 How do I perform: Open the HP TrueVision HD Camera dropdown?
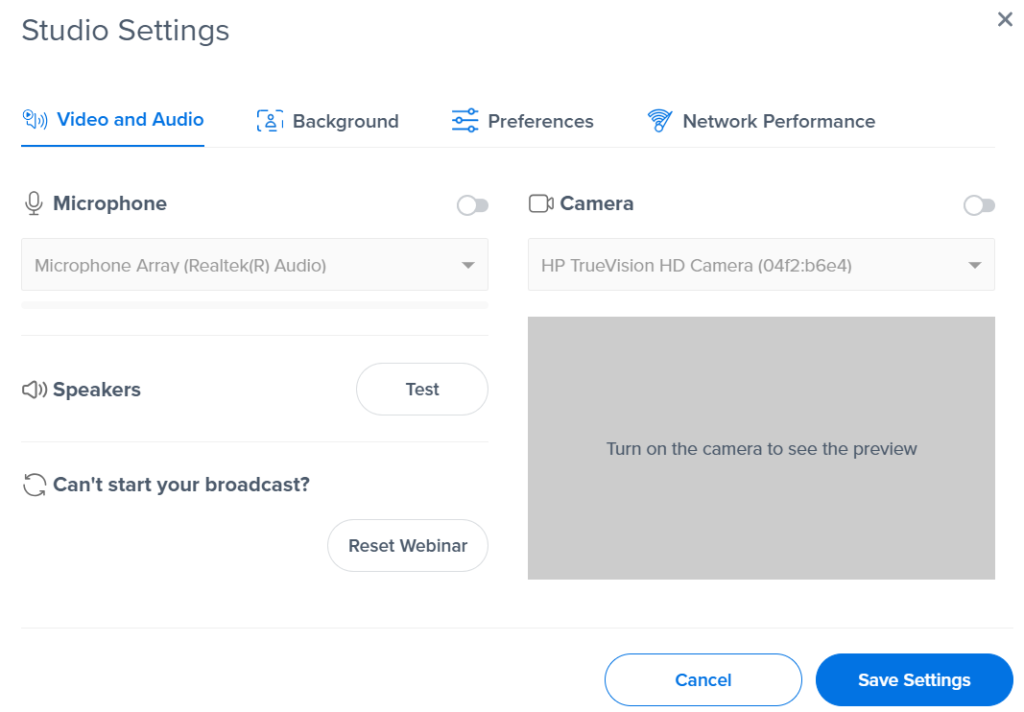pyautogui.click(x=761, y=265)
